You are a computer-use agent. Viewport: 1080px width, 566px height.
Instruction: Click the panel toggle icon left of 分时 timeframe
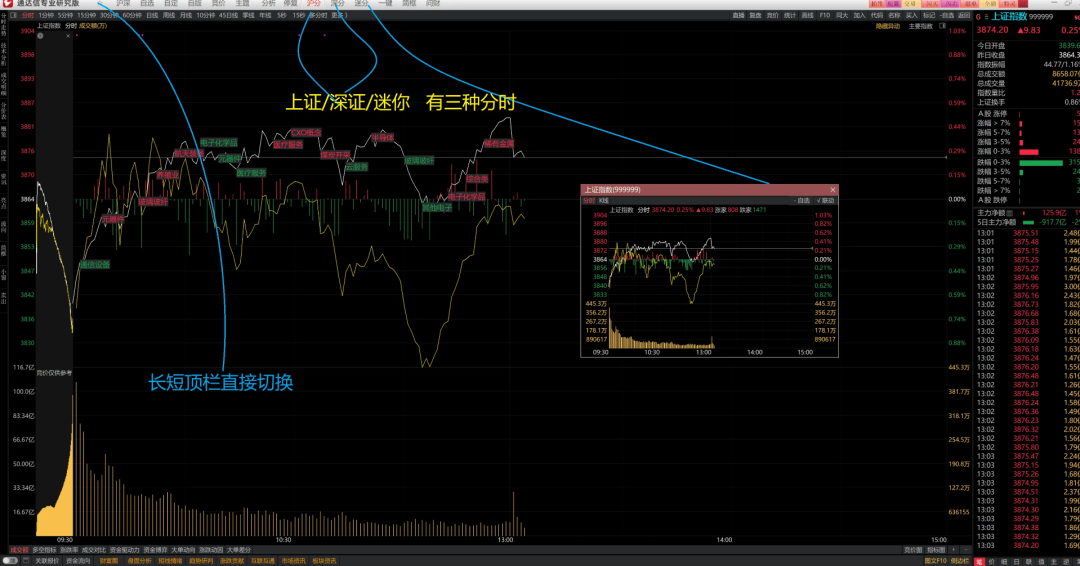click(x=13, y=15)
